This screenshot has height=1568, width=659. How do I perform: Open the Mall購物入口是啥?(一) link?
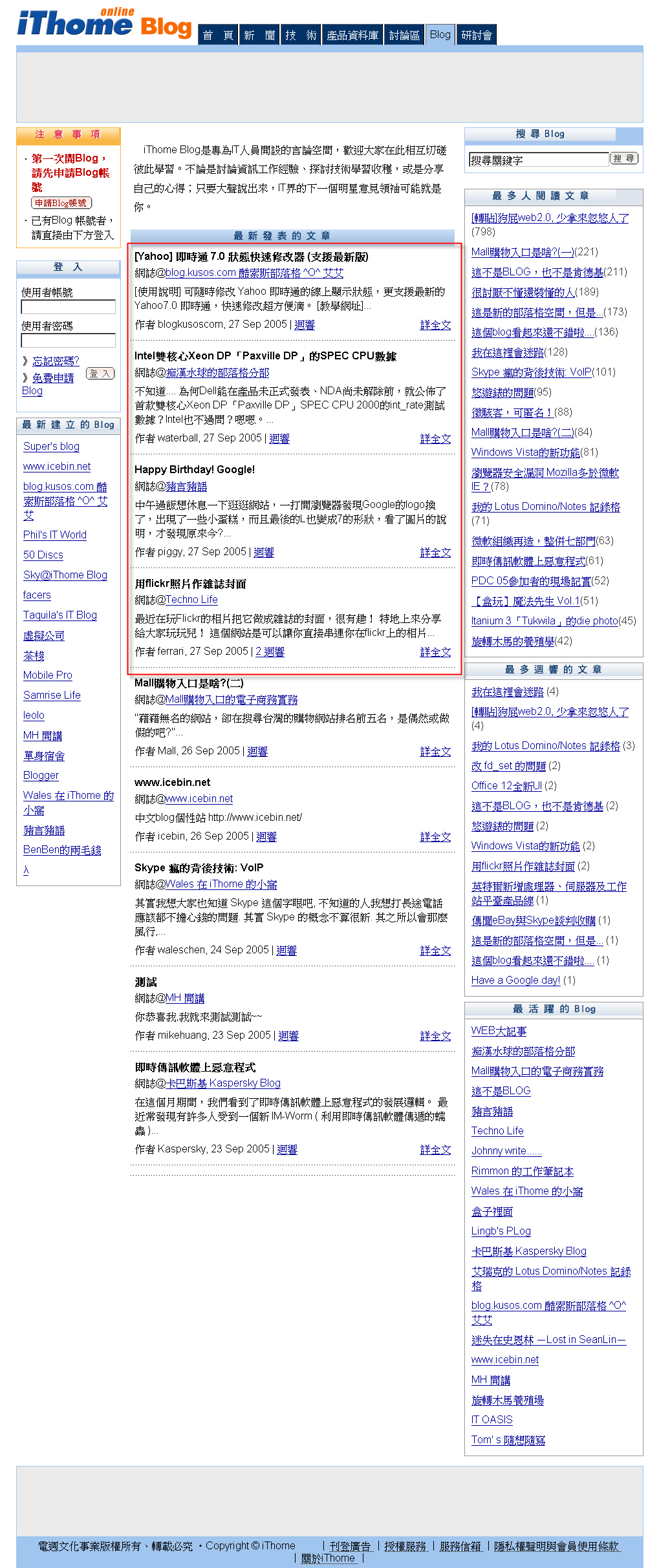pyautogui.click(x=523, y=251)
